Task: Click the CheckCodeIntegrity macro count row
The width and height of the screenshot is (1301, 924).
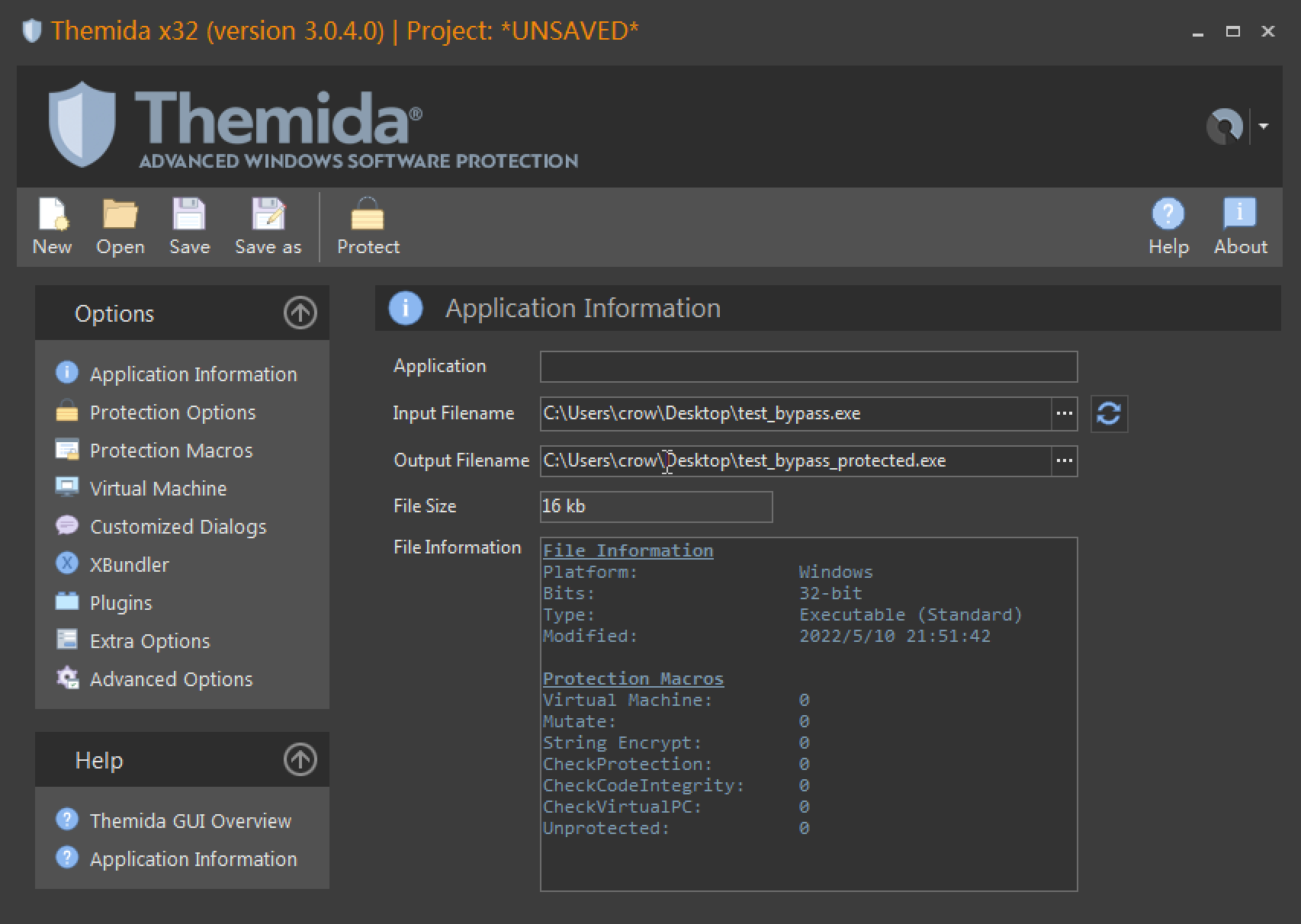Action: [x=676, y=785]
